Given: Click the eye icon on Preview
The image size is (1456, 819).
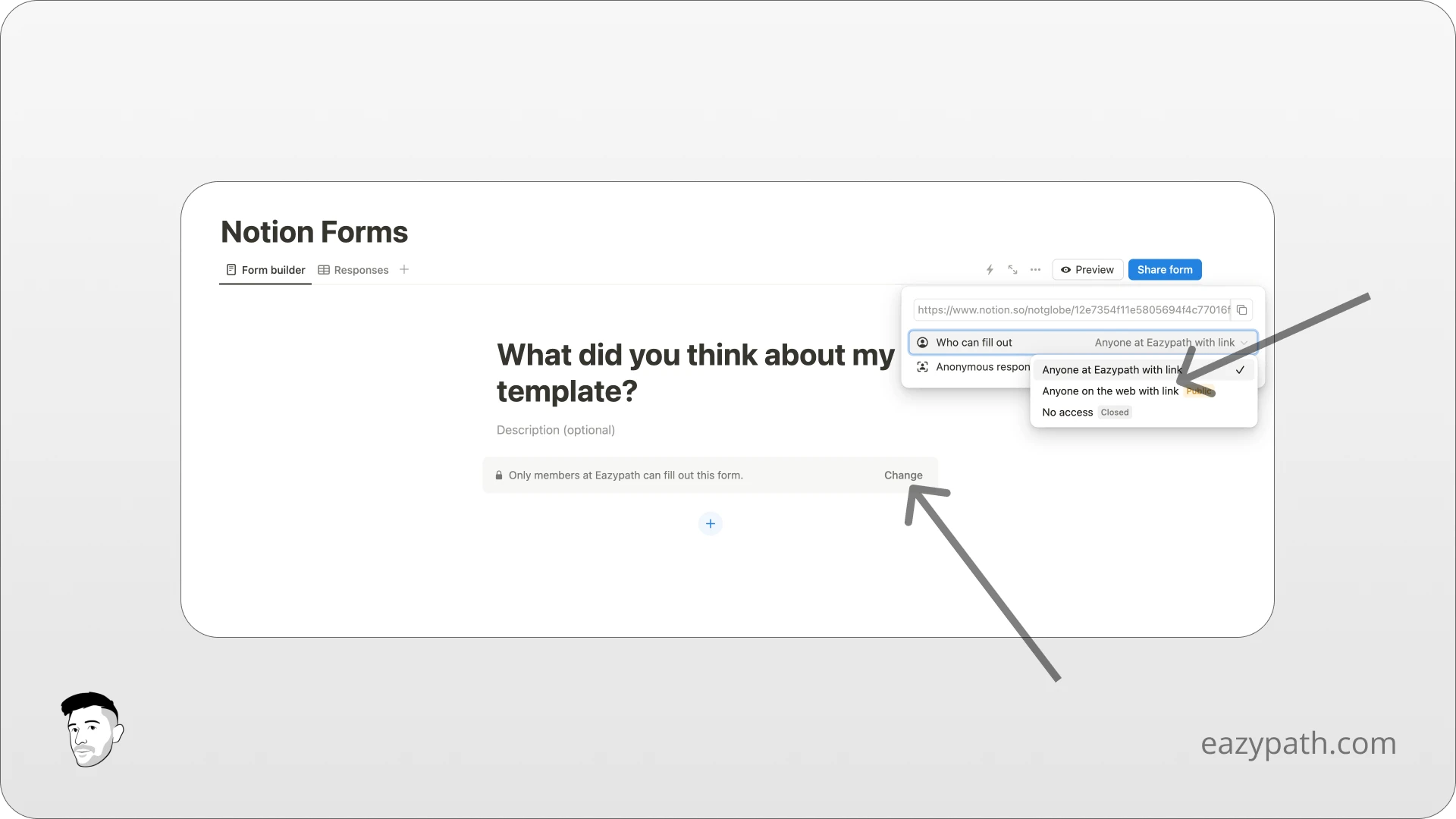Looking at the screenshot, I should pyautogui.click(x=1068, y=270).
